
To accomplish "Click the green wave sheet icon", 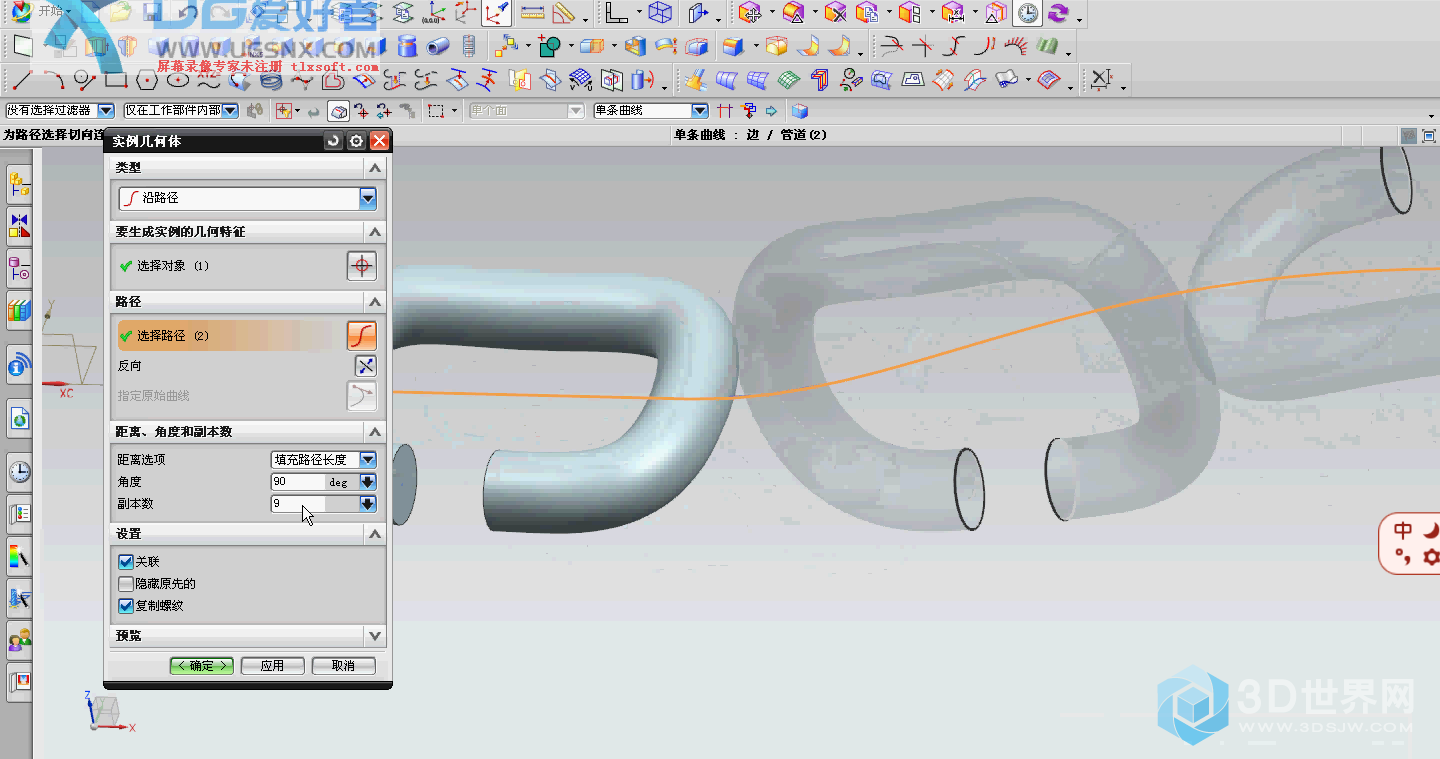I will coord(1048,46).
